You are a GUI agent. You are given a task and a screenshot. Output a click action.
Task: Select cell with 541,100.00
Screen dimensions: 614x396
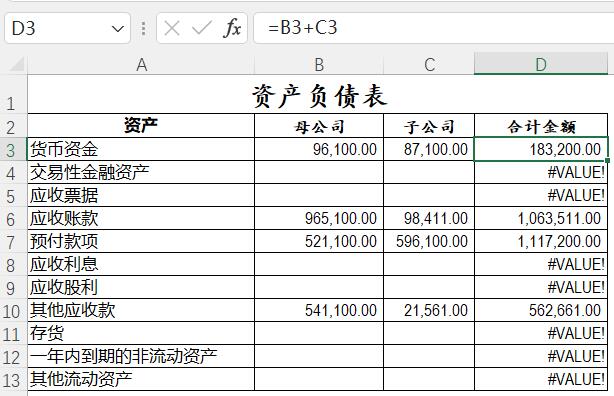tap(319, 310)
